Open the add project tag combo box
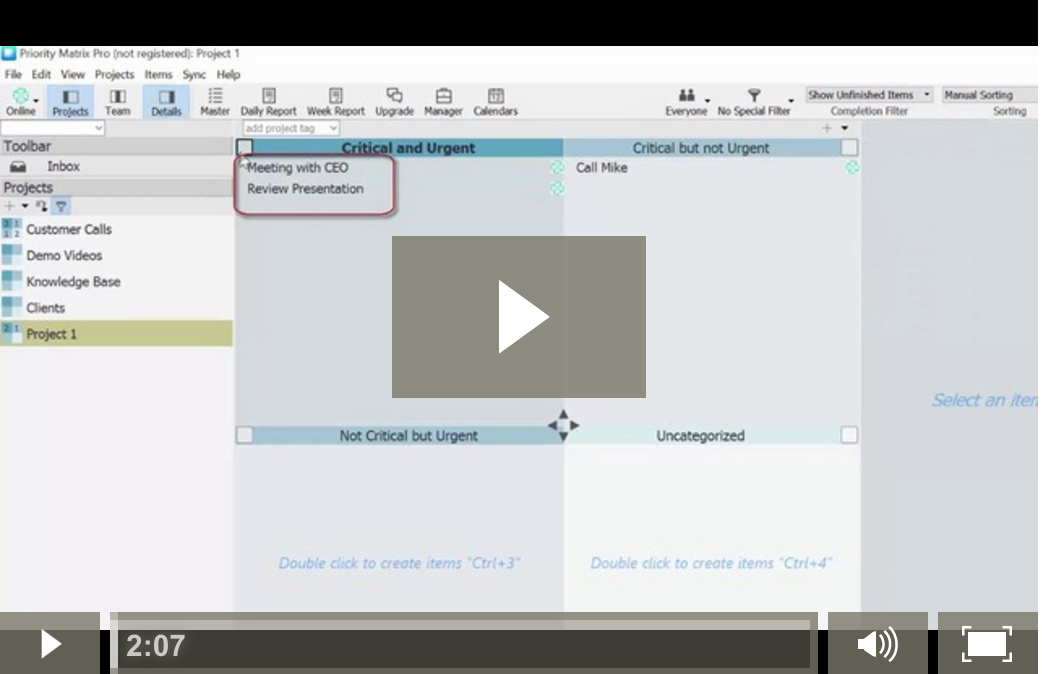The width and height of the screenshot is (1042, 674). tap(290, 128)
